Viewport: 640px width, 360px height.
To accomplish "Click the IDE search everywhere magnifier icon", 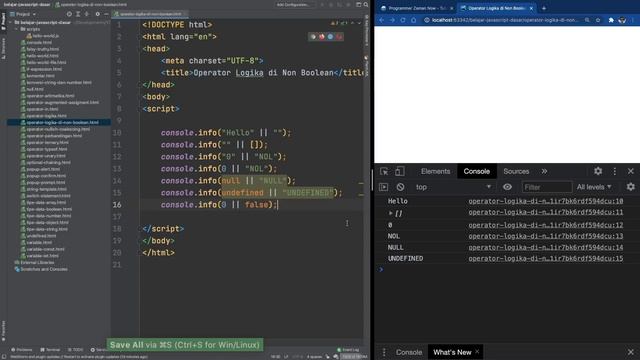I will [366, 4].
